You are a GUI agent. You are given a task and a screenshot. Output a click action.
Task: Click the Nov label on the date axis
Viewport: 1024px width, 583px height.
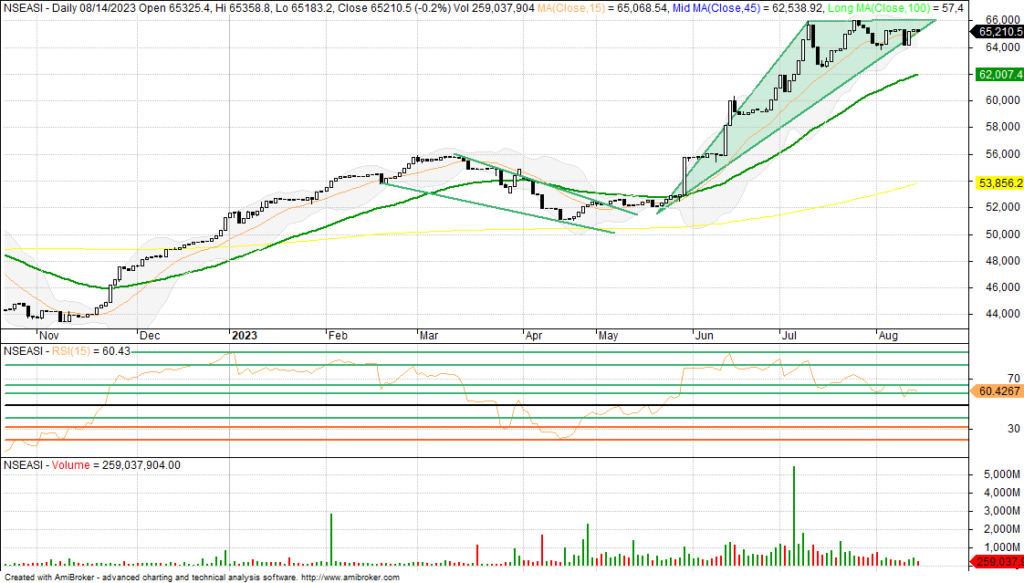click(x=47, y=338)
